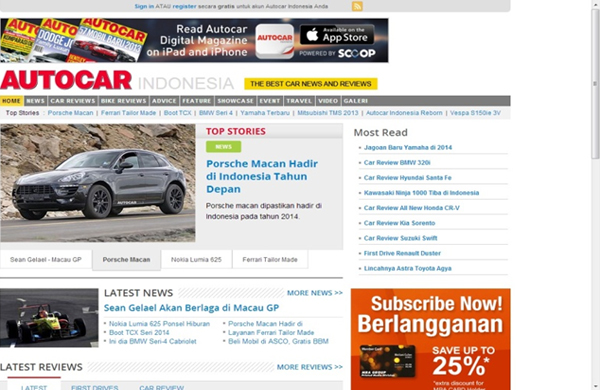Select the Nokia Lumia 625 story tab
The image size is (600, 390).
point(196,259)
